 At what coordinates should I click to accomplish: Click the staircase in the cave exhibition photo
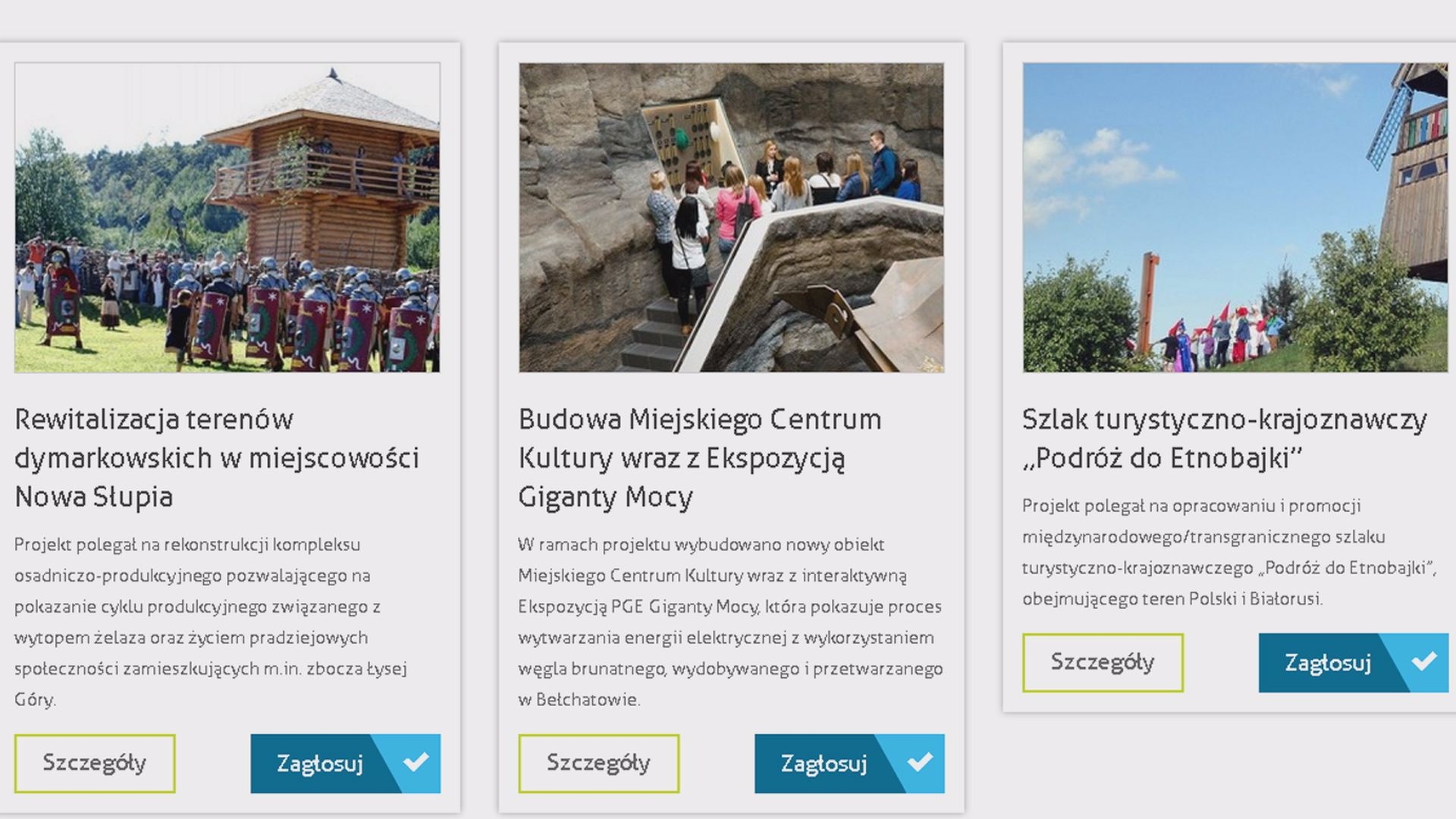pyautogui.click(x=660, y=334)
